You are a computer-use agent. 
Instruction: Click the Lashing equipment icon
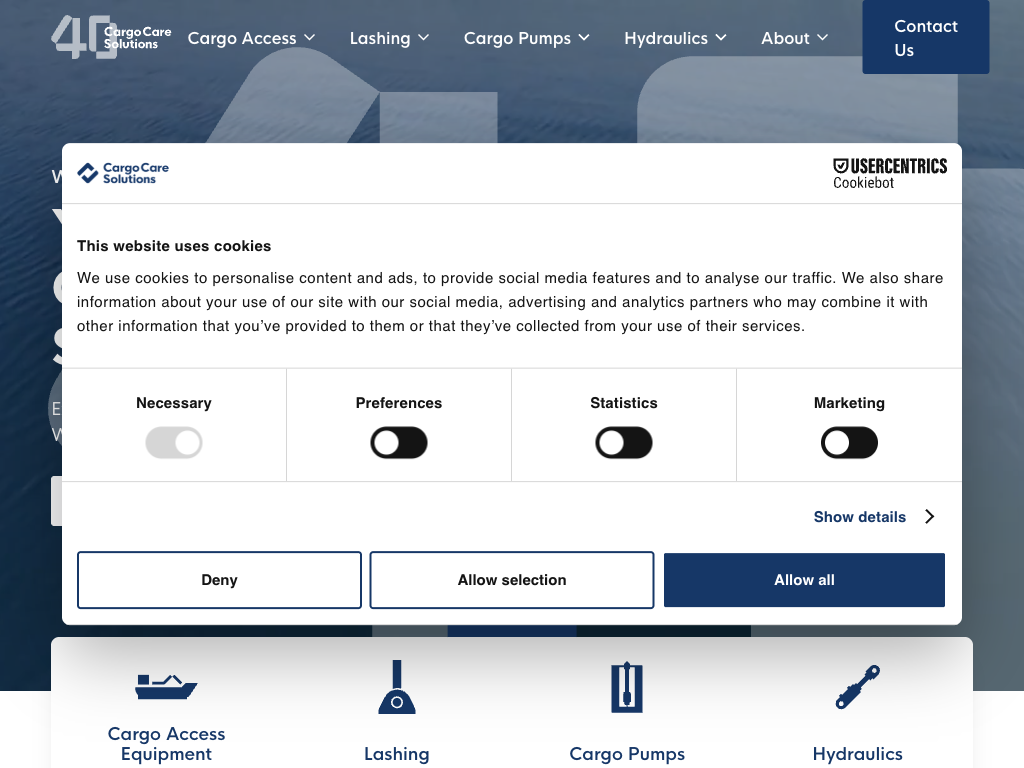click(x=397, y=687)
